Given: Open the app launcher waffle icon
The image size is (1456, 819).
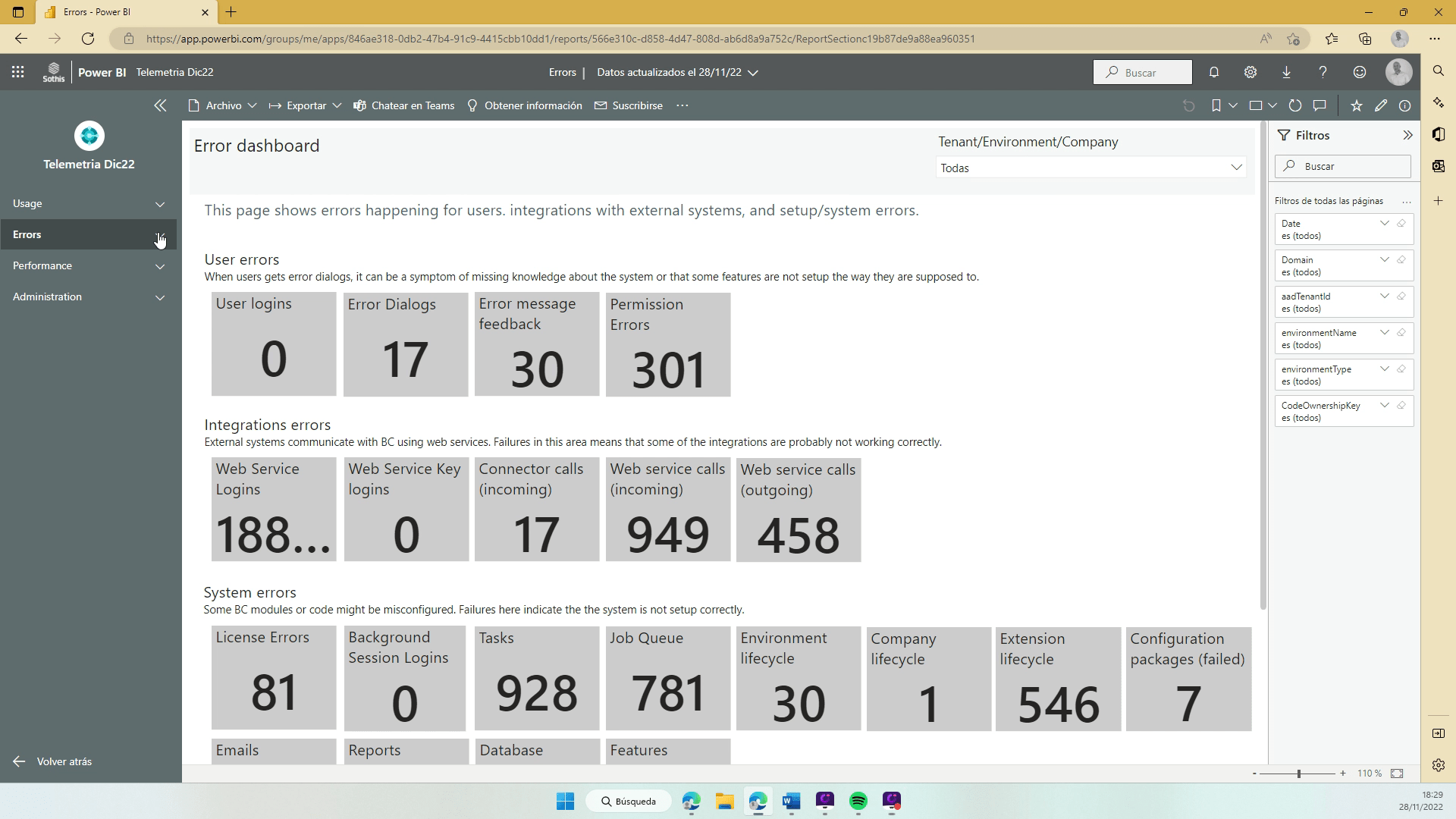Looking at the screenshot, I should point(18,73).
